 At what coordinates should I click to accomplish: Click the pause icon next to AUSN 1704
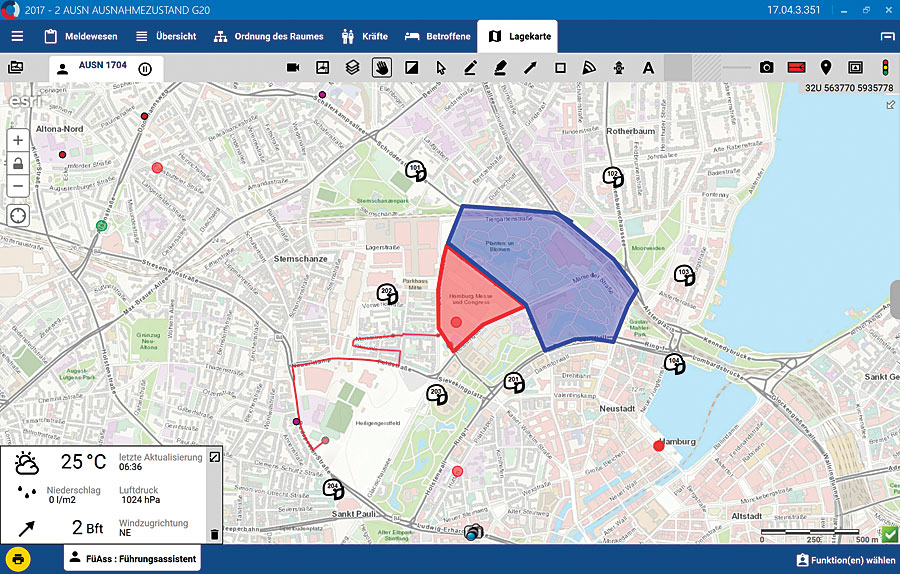145,69
